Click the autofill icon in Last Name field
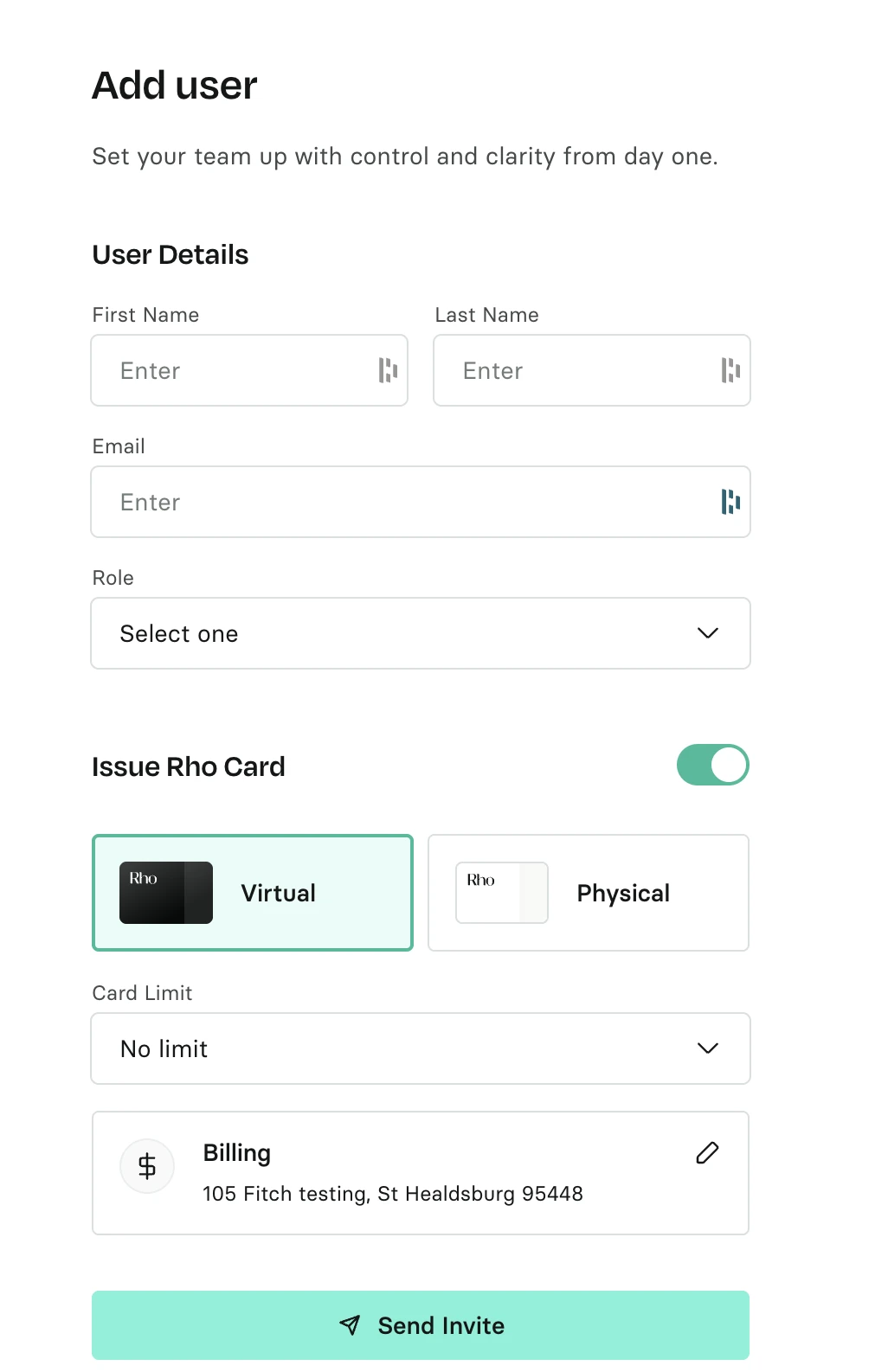This screenshot has height=1372, width=888. click(730, 370)
